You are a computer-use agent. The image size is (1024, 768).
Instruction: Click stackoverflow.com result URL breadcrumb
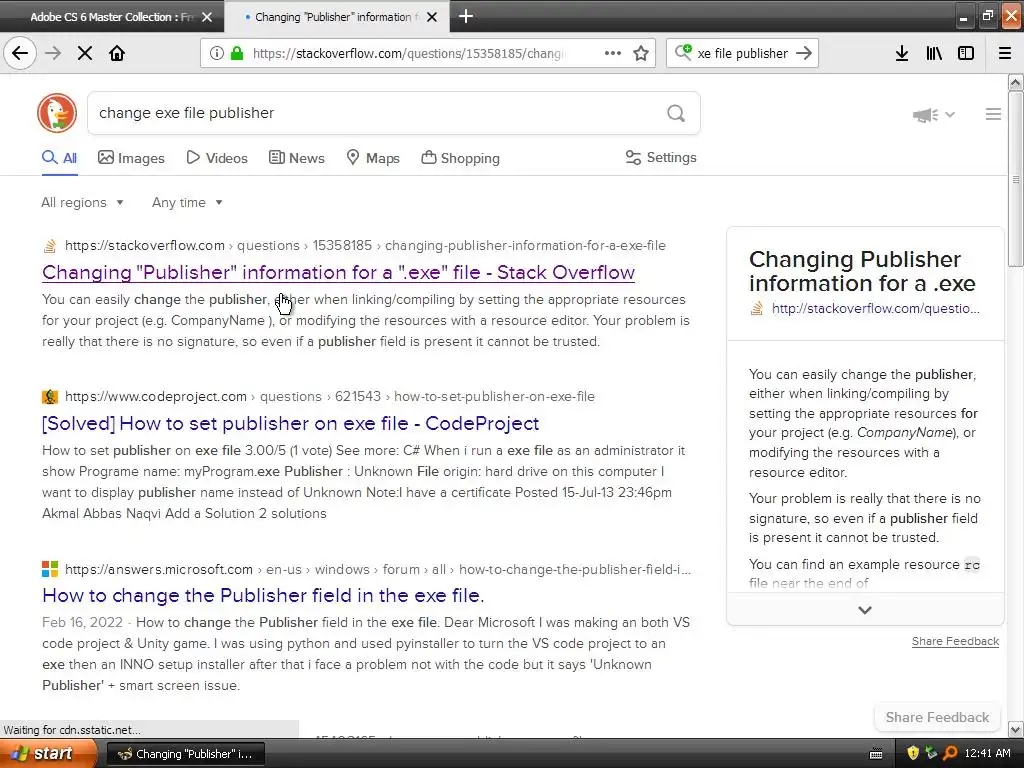pyautogui.click(x=365, y=246)
